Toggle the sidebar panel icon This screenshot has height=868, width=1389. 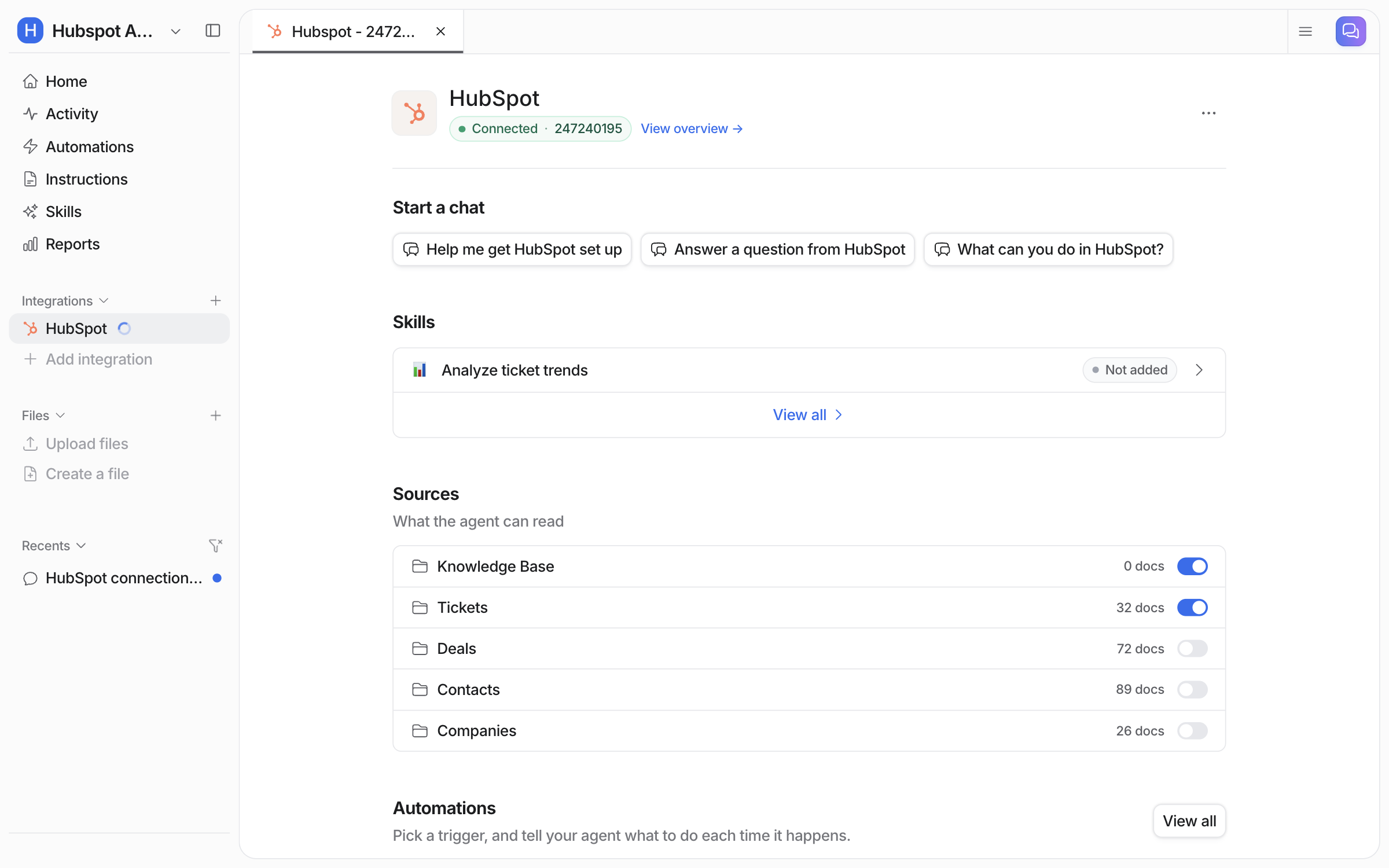pyautogui.click(x=213, y=31)
